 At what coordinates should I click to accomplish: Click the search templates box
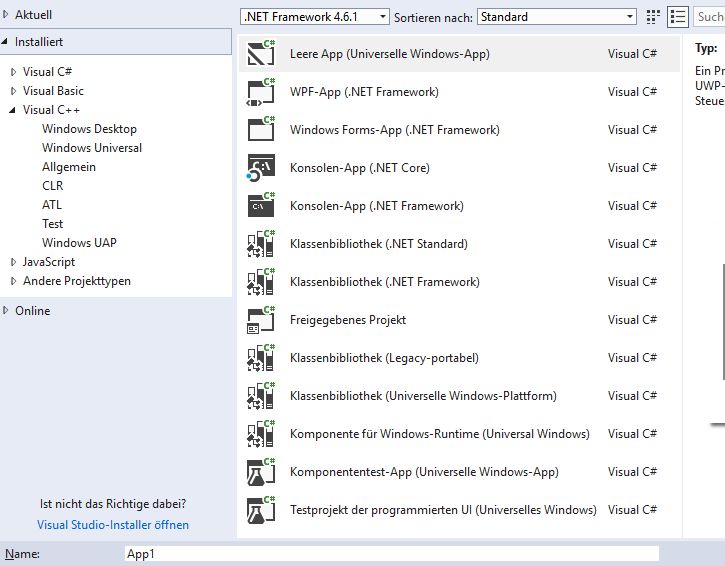click(709, 17)
